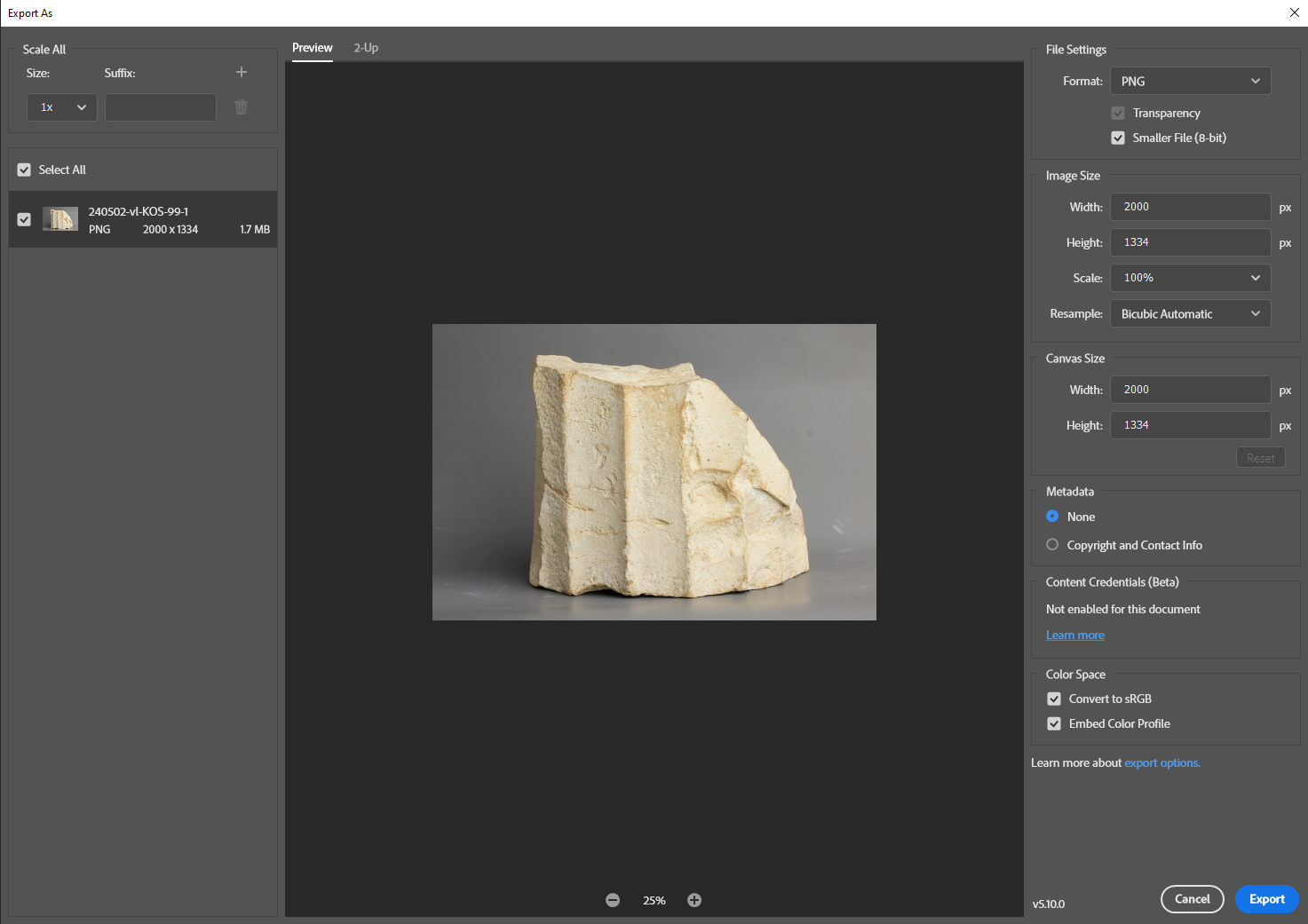The width and height of the screenshot is (1308, 924).
Task: Open the Scale 100% dropdown
Action: [1190, 278]
